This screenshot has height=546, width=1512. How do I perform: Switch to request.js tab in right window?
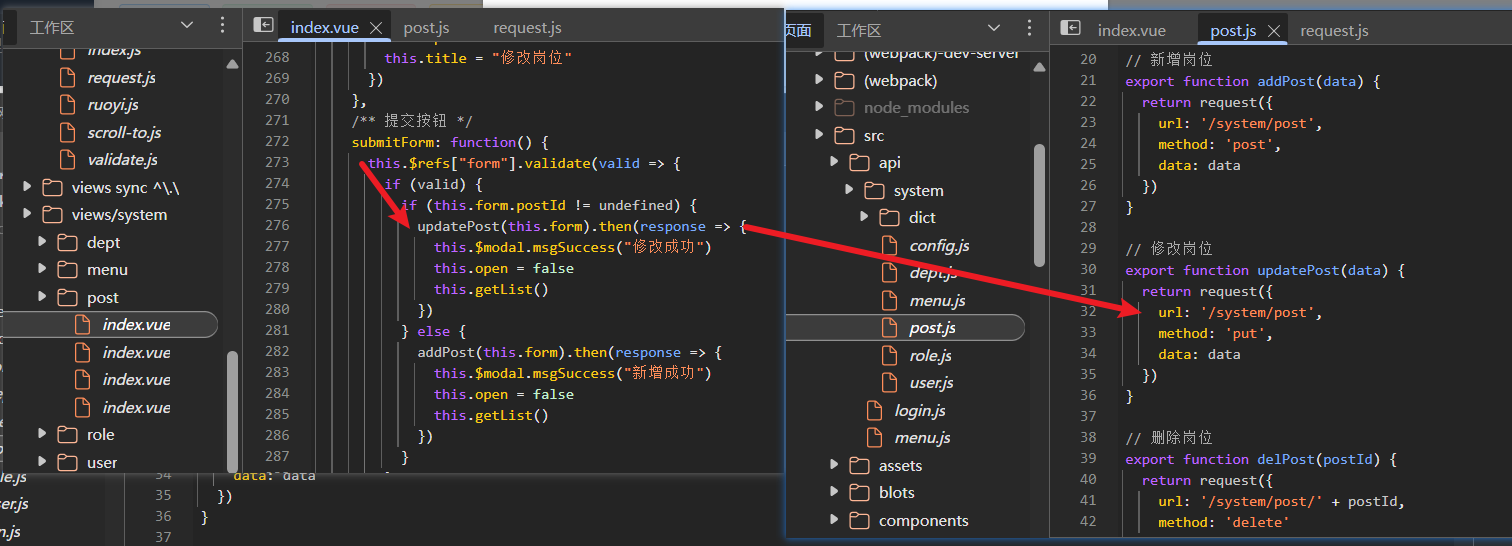1334,31
